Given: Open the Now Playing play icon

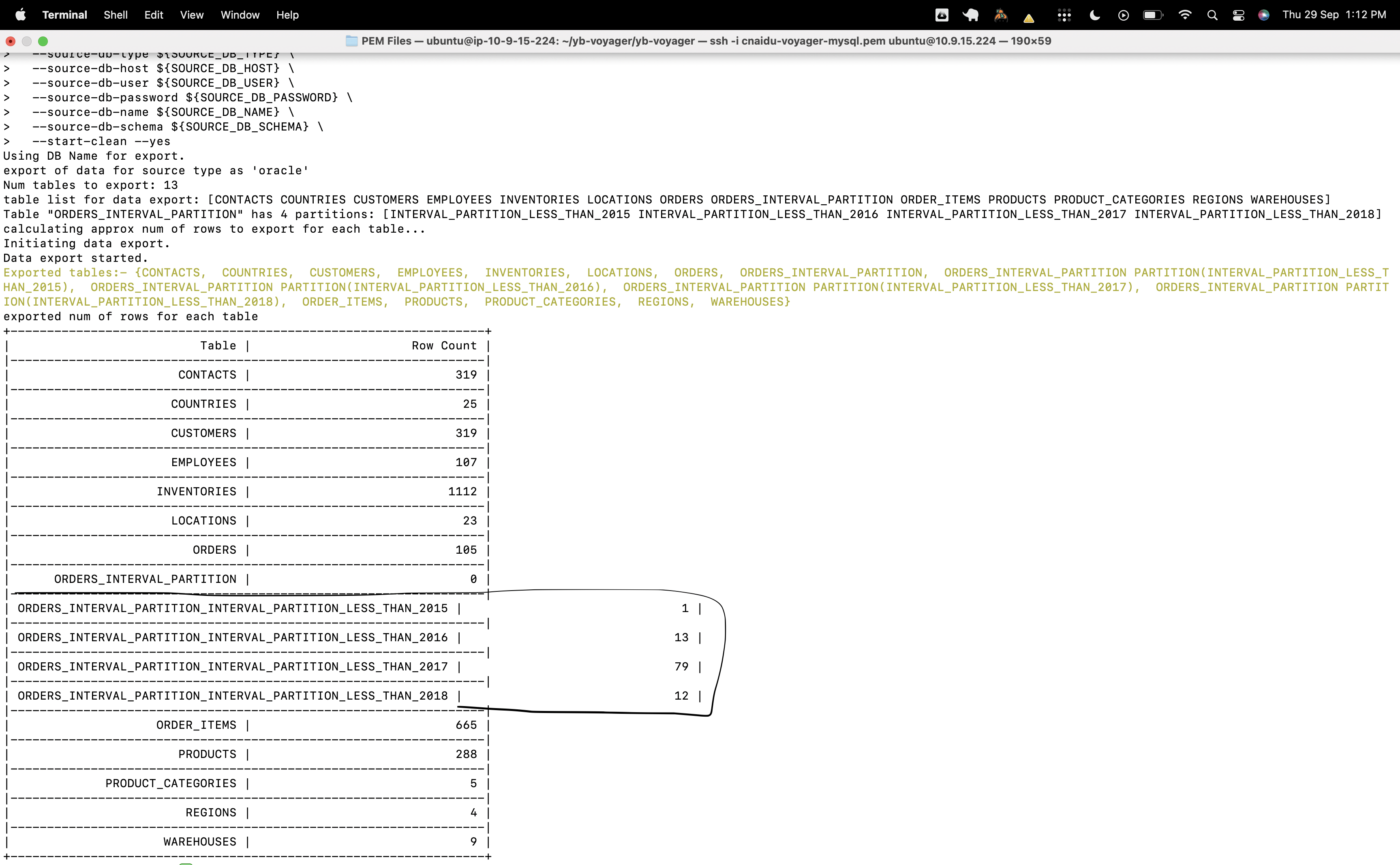Looking at the screenshot, I should 1123,15.
